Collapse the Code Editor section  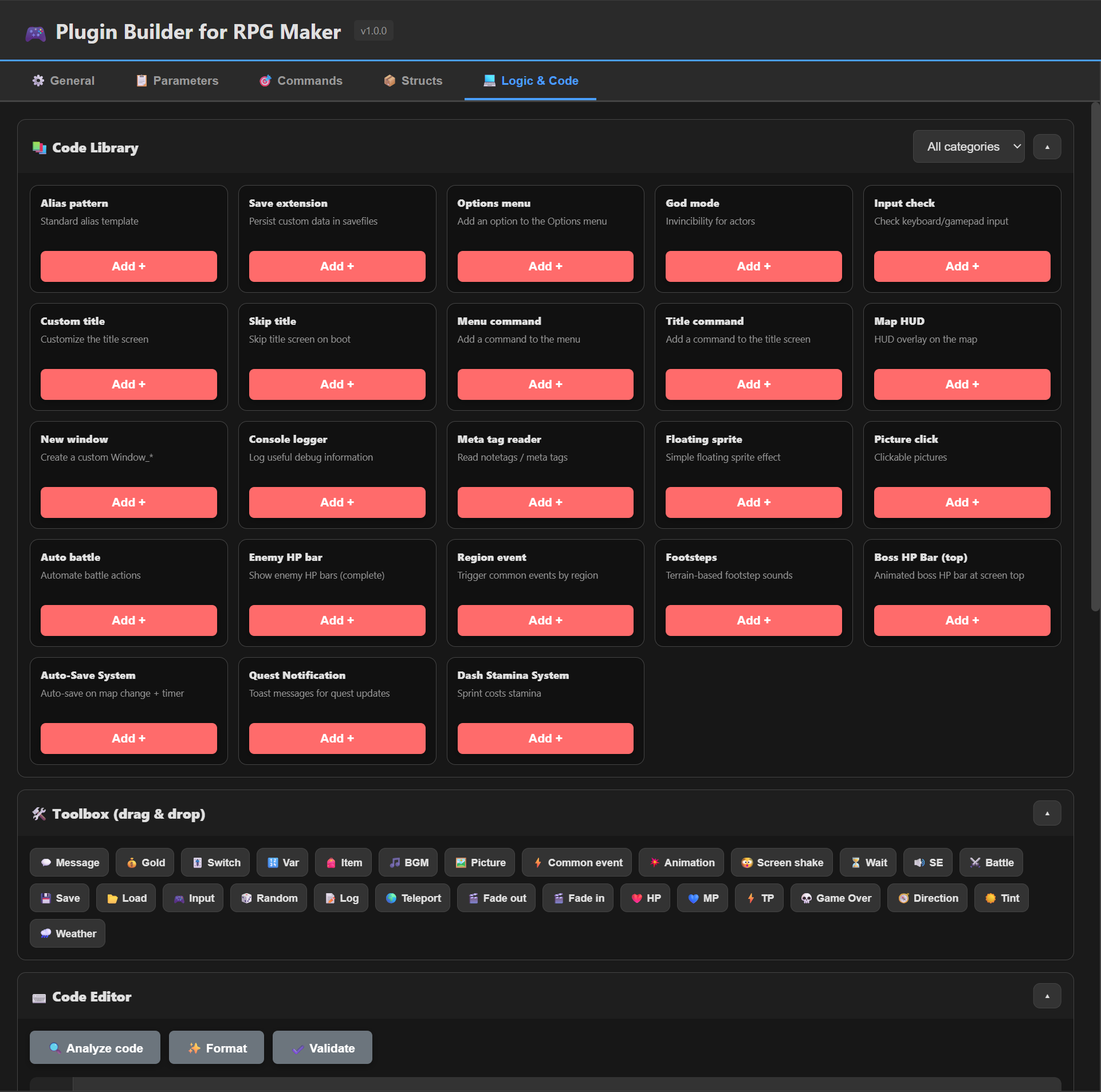click(1047, 996)
